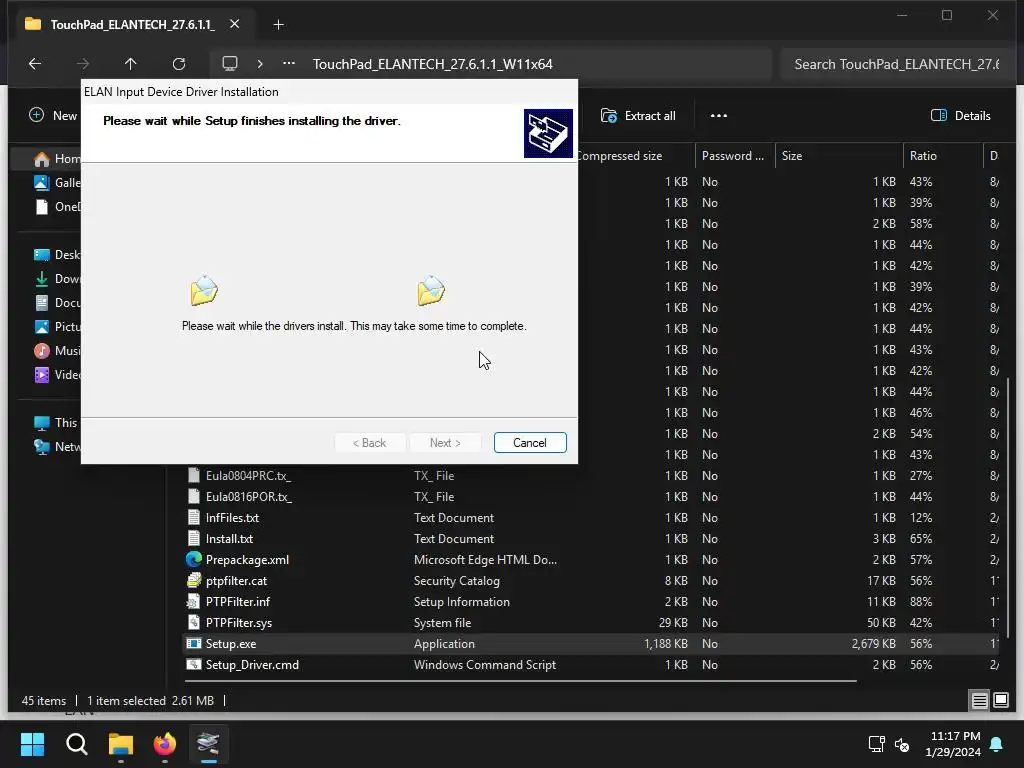
Task: Sort by Size column header
Action: coord(839,156)
